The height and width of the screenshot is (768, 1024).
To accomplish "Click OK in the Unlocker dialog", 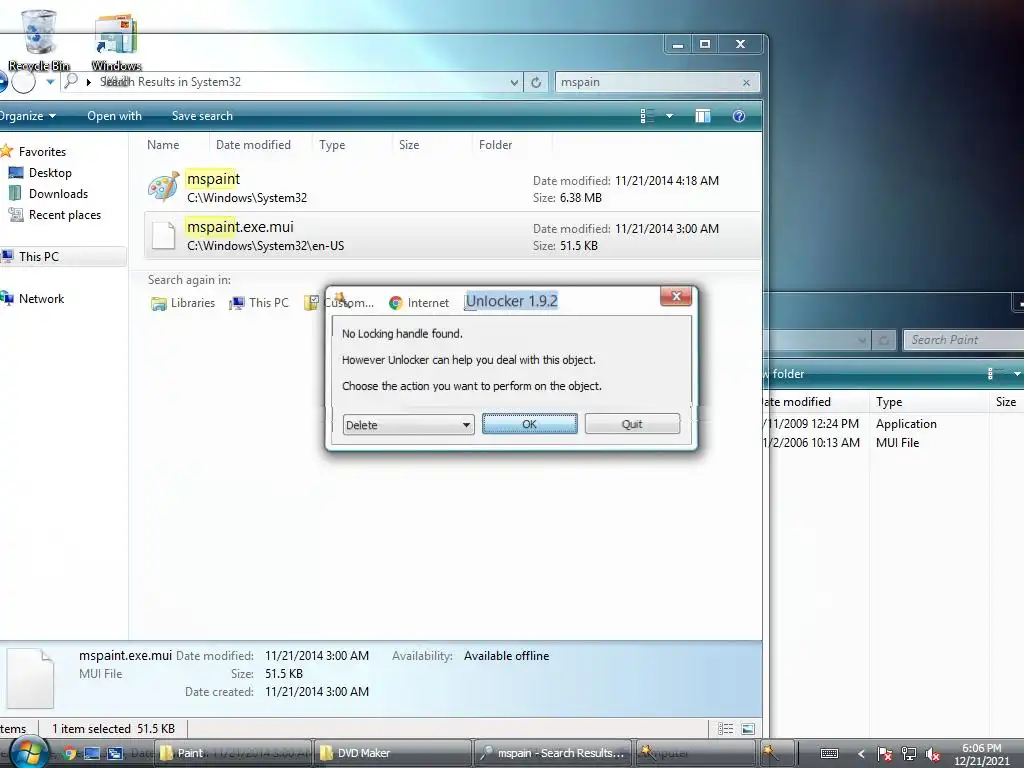I will (530, 424).
